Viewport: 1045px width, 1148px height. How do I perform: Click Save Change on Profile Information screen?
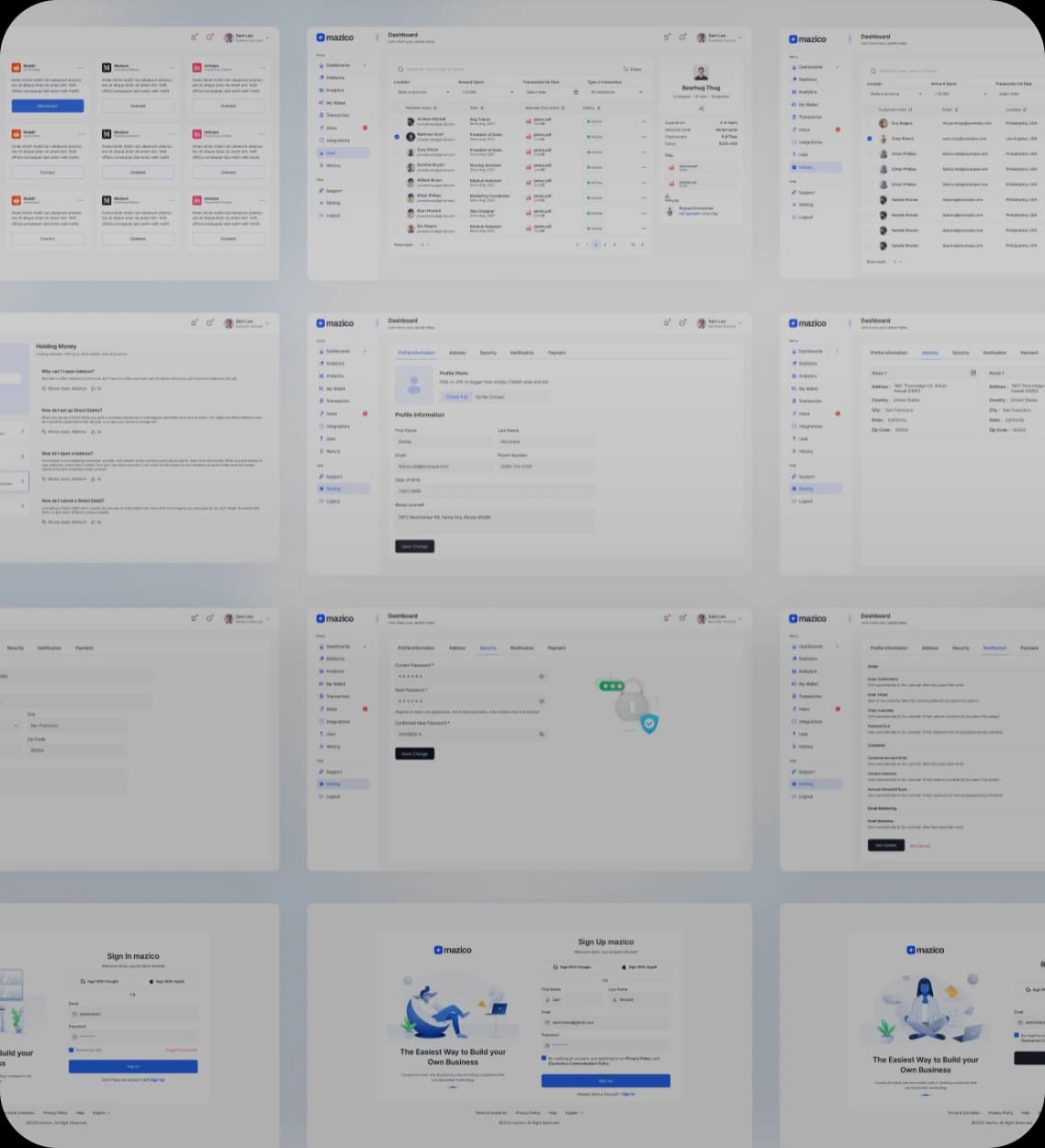414,546
